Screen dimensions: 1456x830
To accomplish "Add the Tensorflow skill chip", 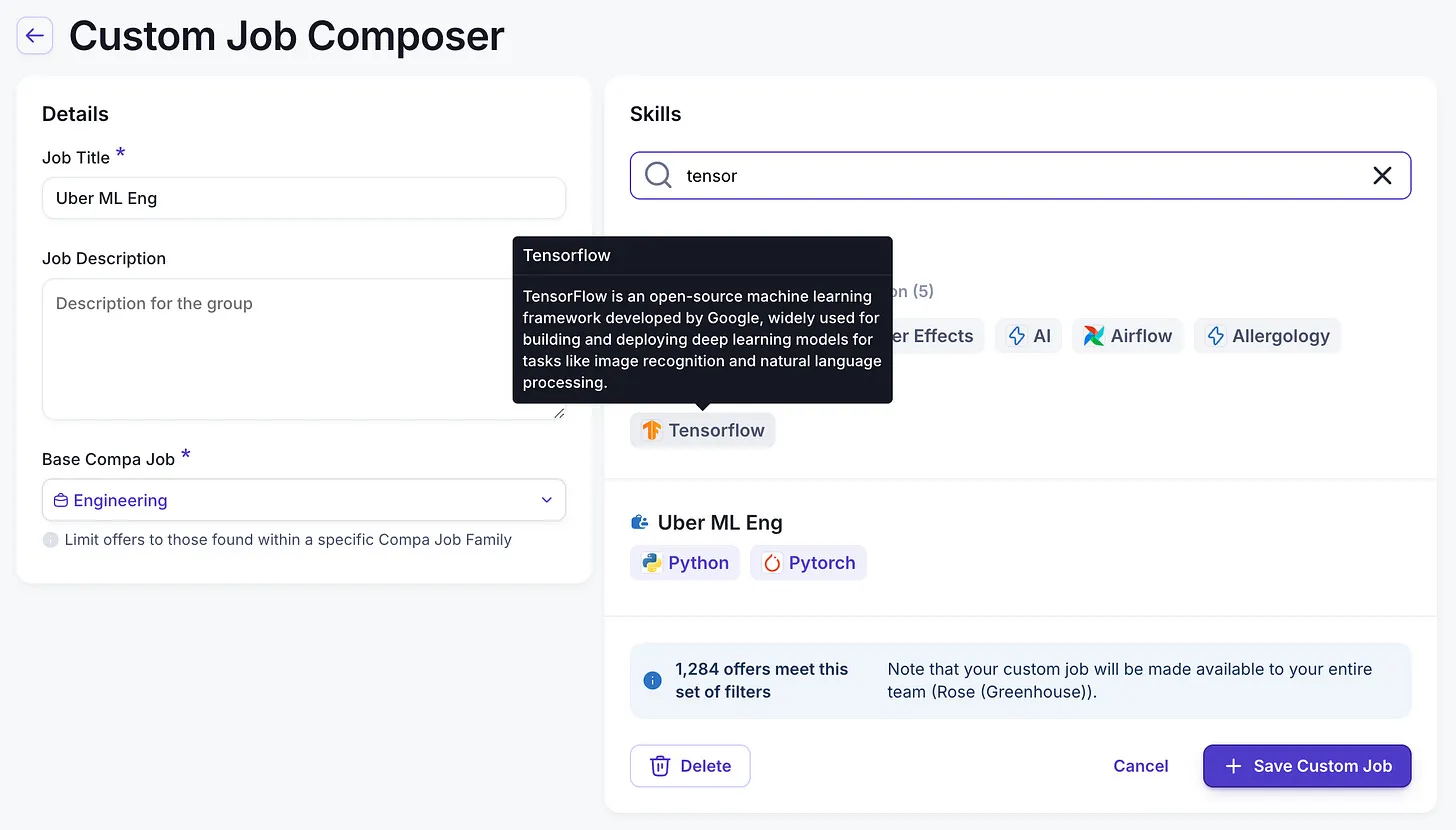I will [703, 431].
